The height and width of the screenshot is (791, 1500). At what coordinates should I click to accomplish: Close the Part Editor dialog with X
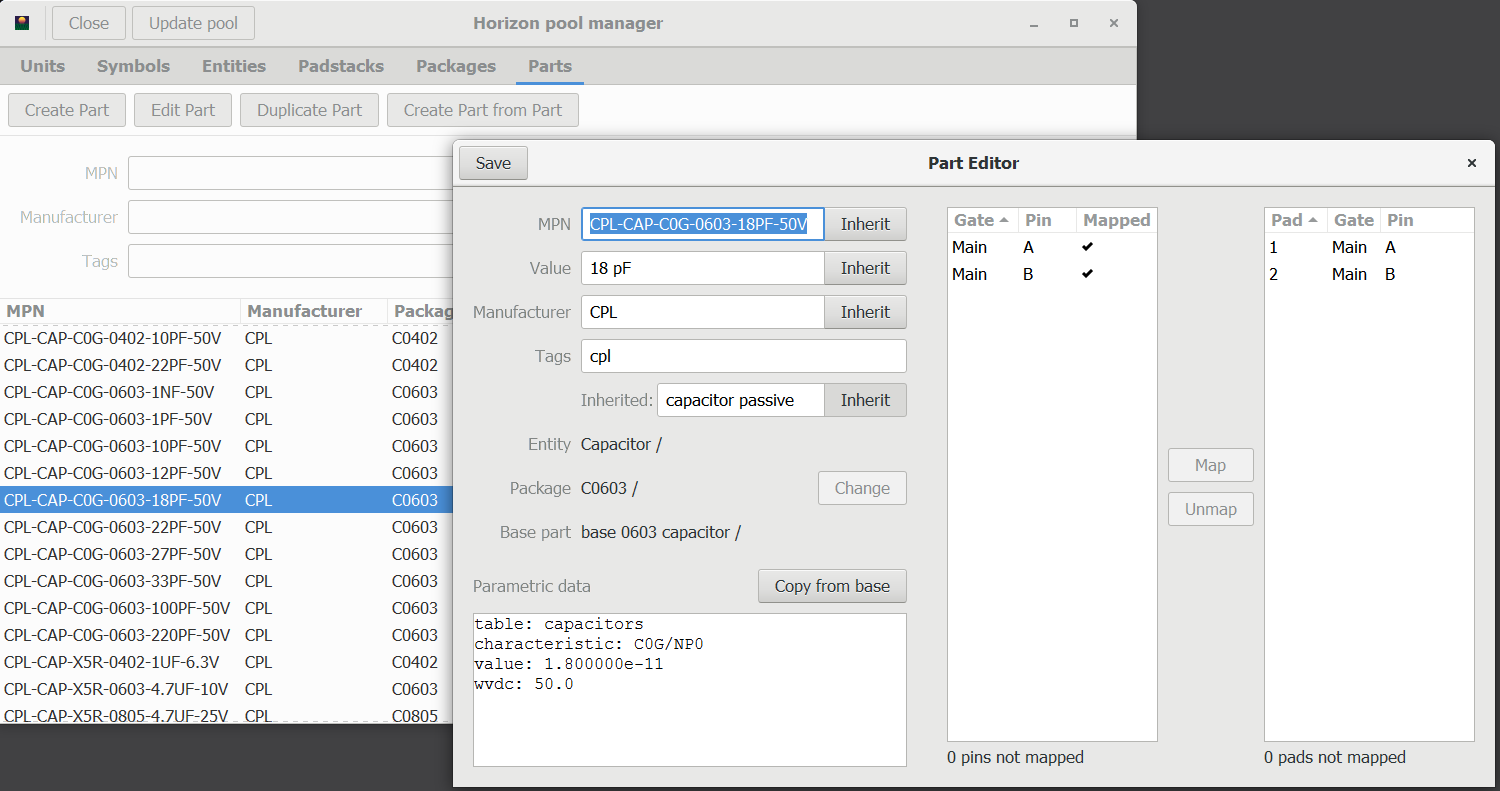click(1471, 163)
